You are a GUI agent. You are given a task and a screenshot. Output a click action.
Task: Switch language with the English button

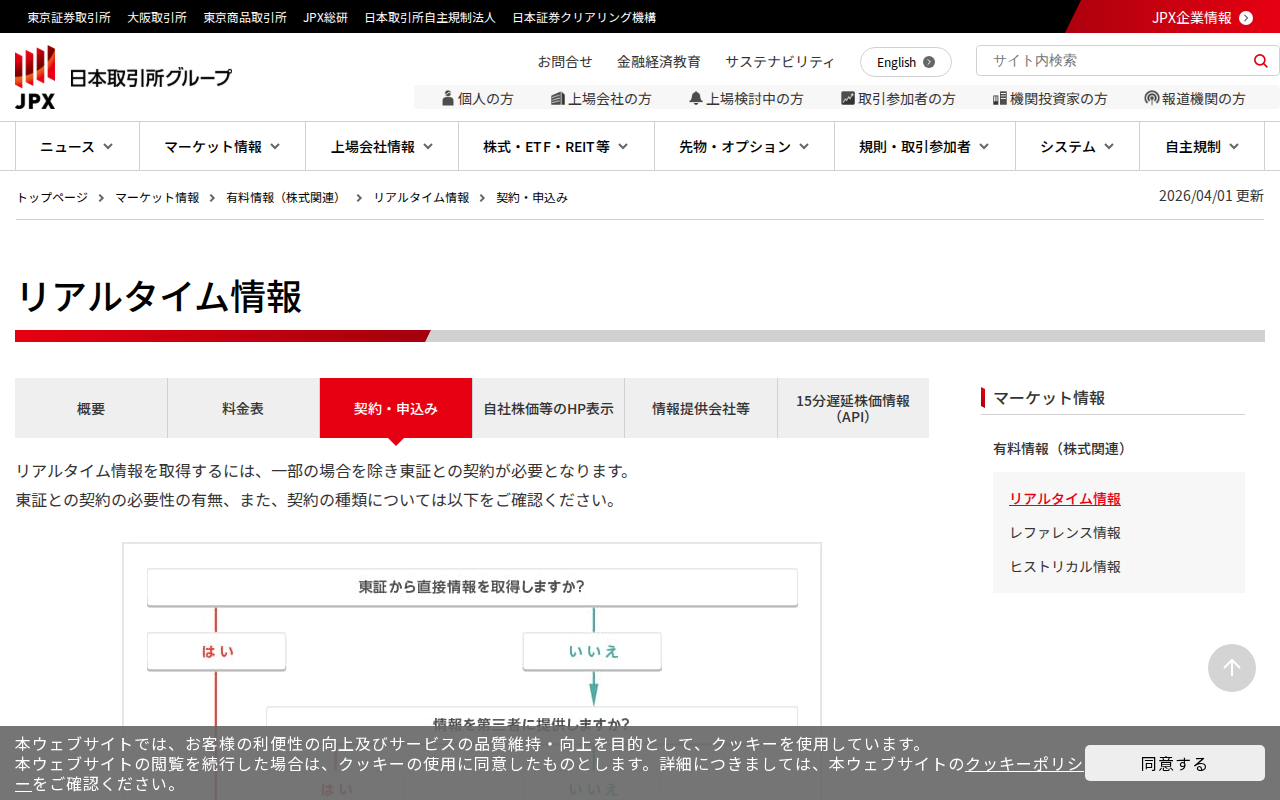point(905,62)
